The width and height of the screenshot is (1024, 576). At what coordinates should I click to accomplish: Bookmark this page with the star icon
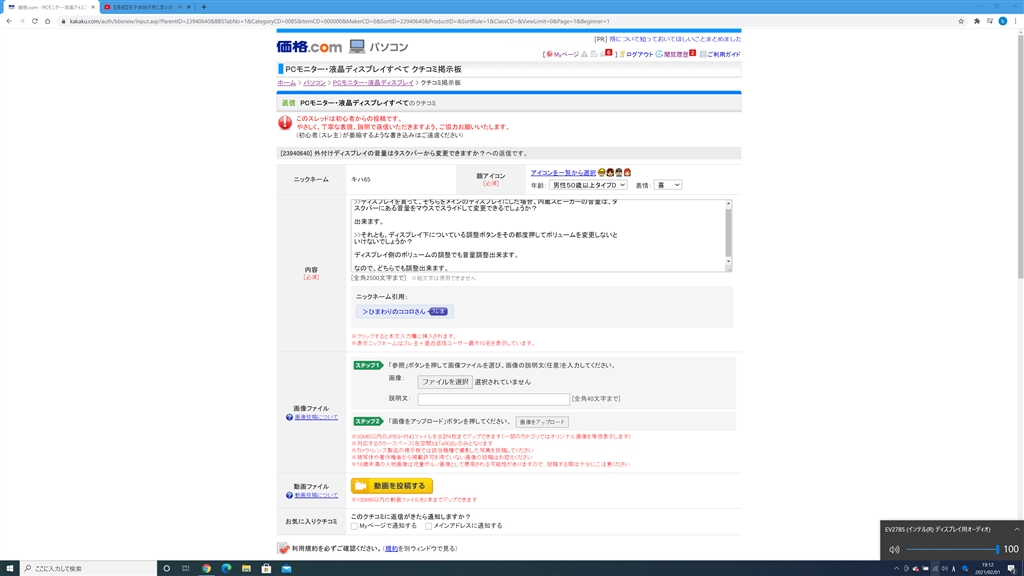click(x=961, y=21)
